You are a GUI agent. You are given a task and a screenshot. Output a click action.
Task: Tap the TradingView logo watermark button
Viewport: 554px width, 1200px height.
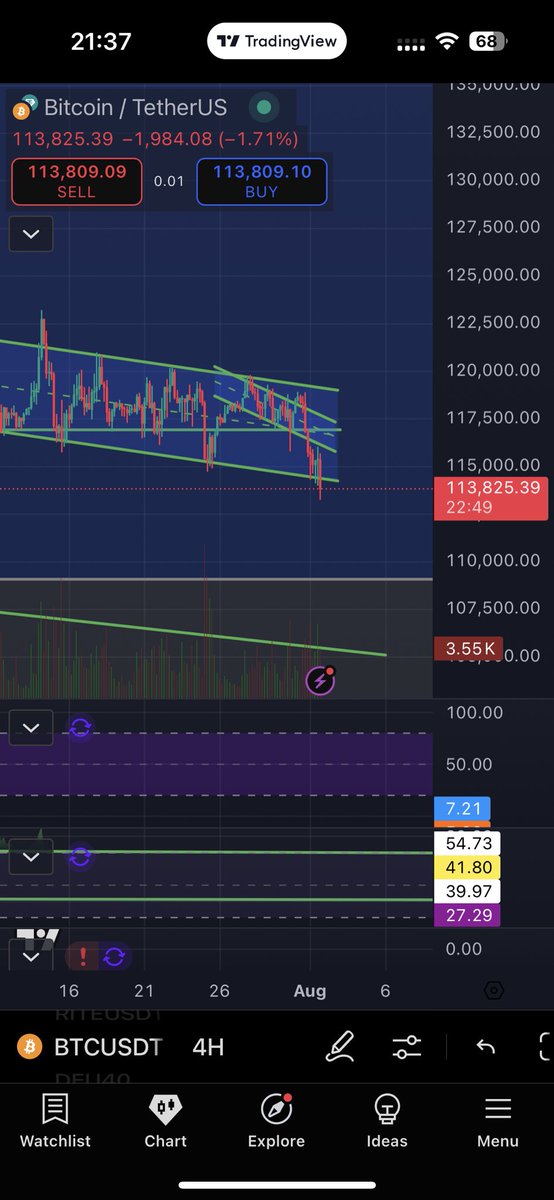pos(37,938)
